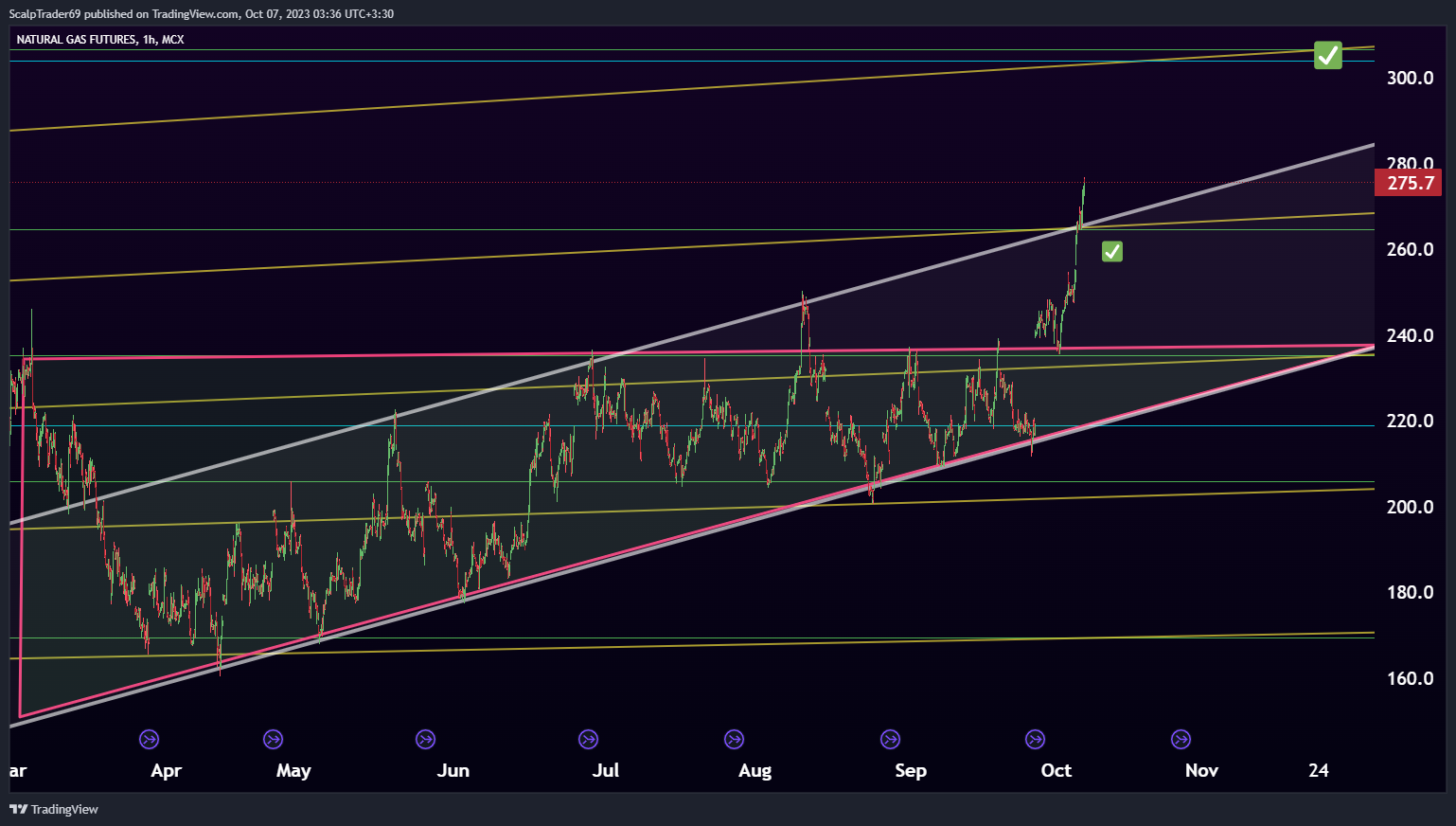Open the contract rollover marker before Jun
Screen dimensions: 1456x826
point(426,739)
